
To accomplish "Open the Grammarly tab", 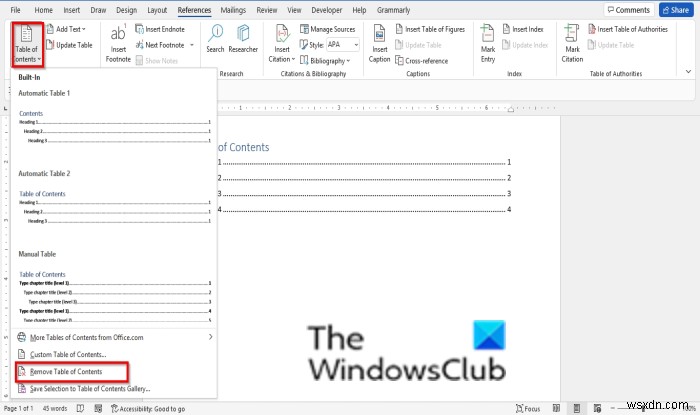I will [393, 10].
